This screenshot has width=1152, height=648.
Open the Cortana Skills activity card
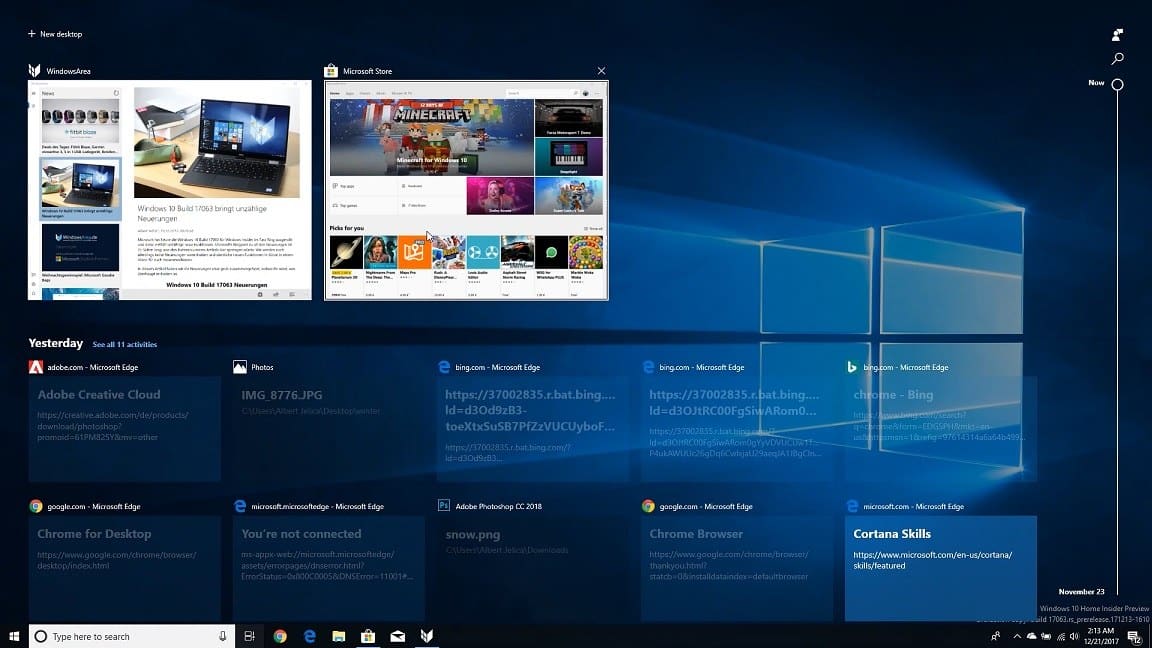click(x=940, y=567)
